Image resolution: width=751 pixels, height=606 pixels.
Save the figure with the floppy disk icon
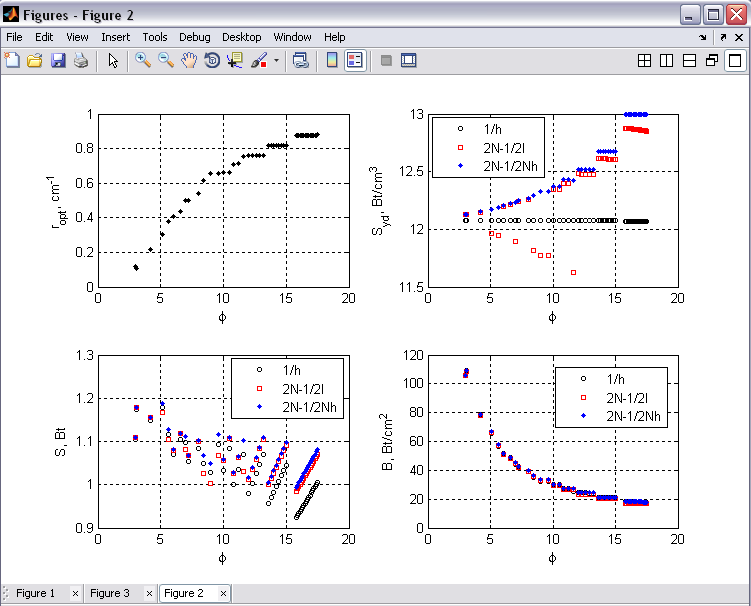tap(58, 60)
